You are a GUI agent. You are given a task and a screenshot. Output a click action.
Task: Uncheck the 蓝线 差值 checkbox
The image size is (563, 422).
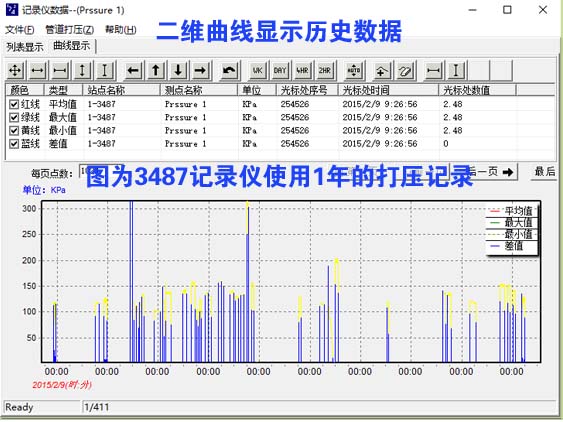14,144
